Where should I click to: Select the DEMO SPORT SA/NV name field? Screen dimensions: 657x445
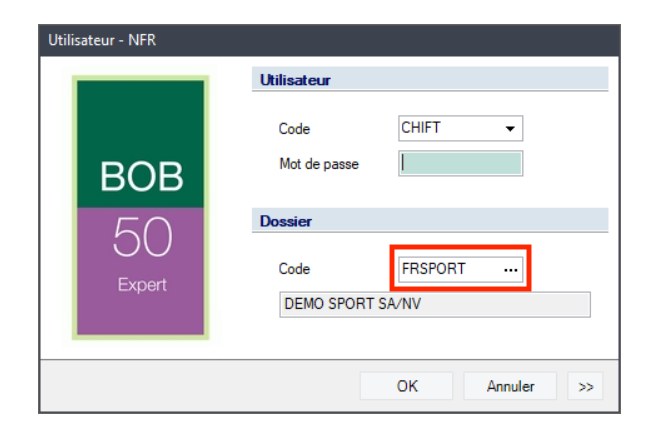pos(435,304)
